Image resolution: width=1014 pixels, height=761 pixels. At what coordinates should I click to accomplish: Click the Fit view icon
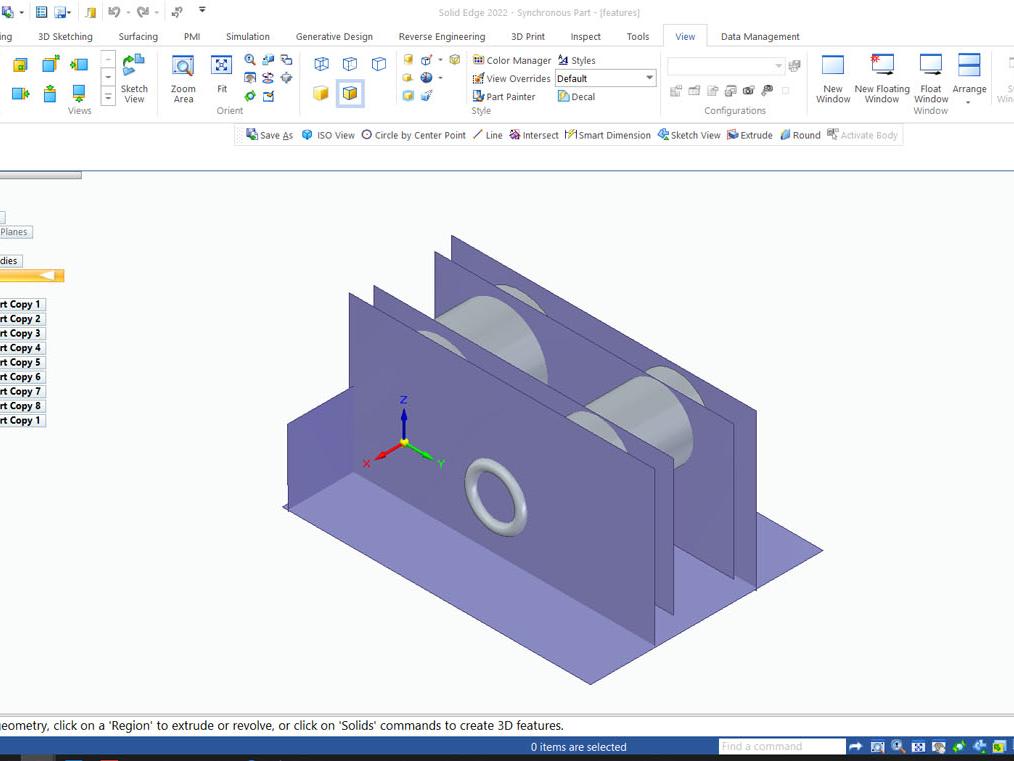222,74
